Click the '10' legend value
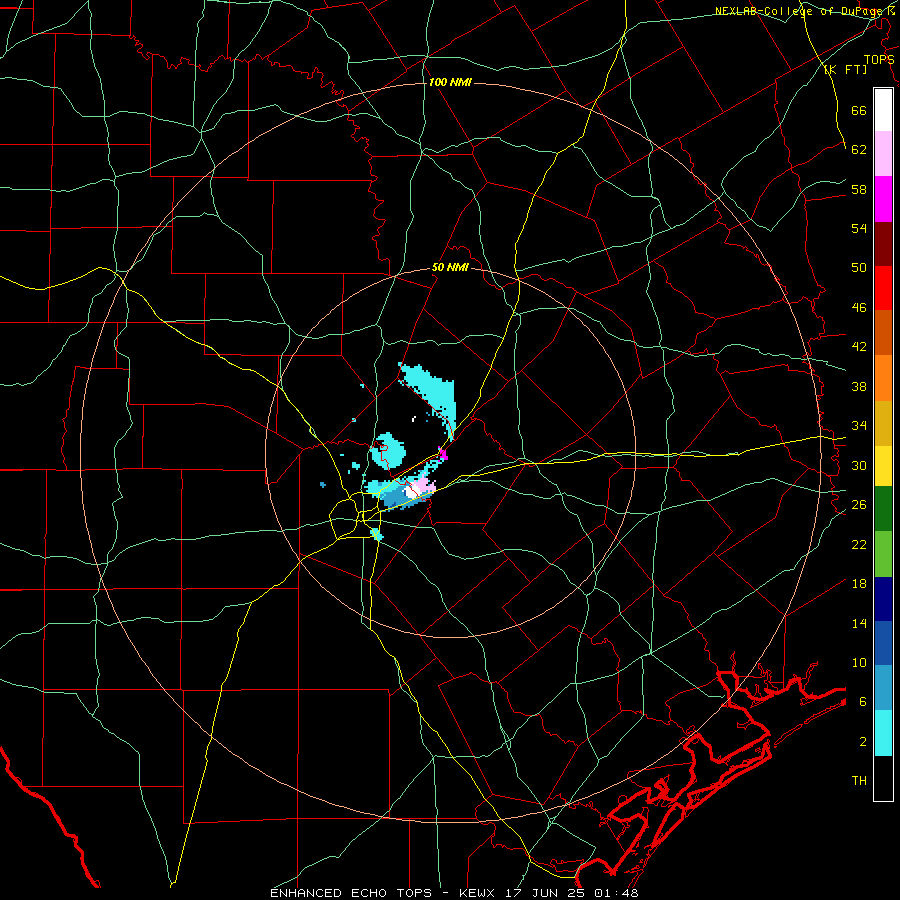This screenshot has width=900, height=900. tap(859, 662)
